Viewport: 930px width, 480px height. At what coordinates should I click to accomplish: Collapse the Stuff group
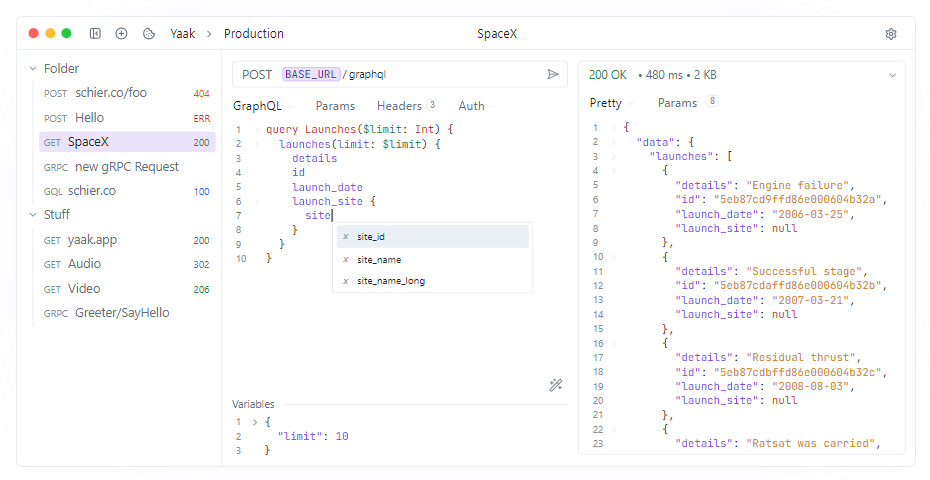tap(33, 215)
